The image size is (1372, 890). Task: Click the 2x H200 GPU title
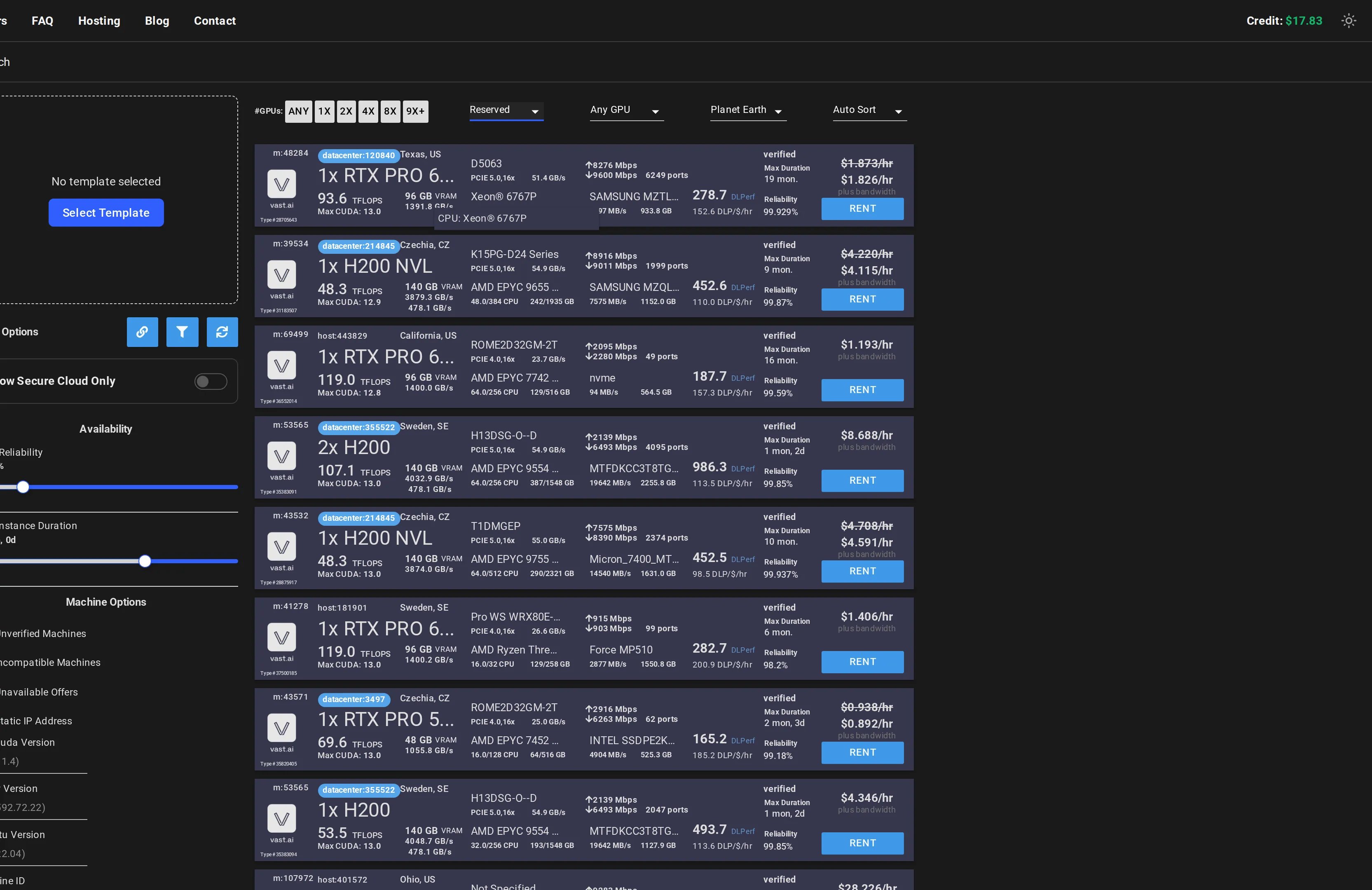pos(354,447)
